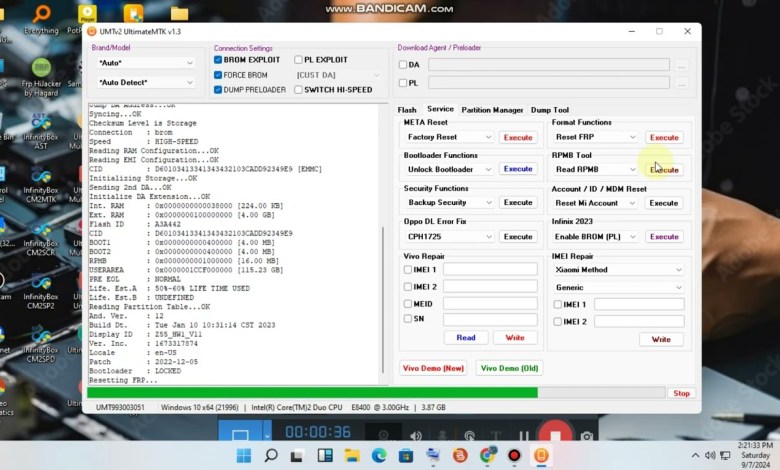Toggle Bandicam mouse cursor effect icon
Viewport: 780px width, 470px height.
[469, 436]
